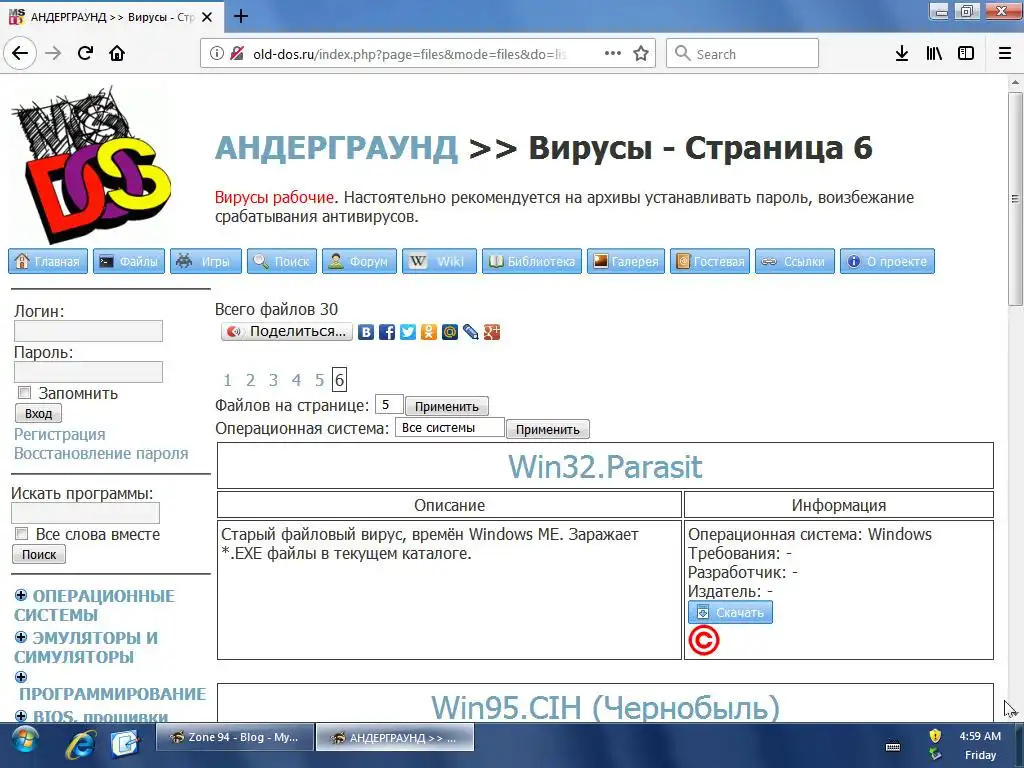Click the Вход login button

point(39,413)
